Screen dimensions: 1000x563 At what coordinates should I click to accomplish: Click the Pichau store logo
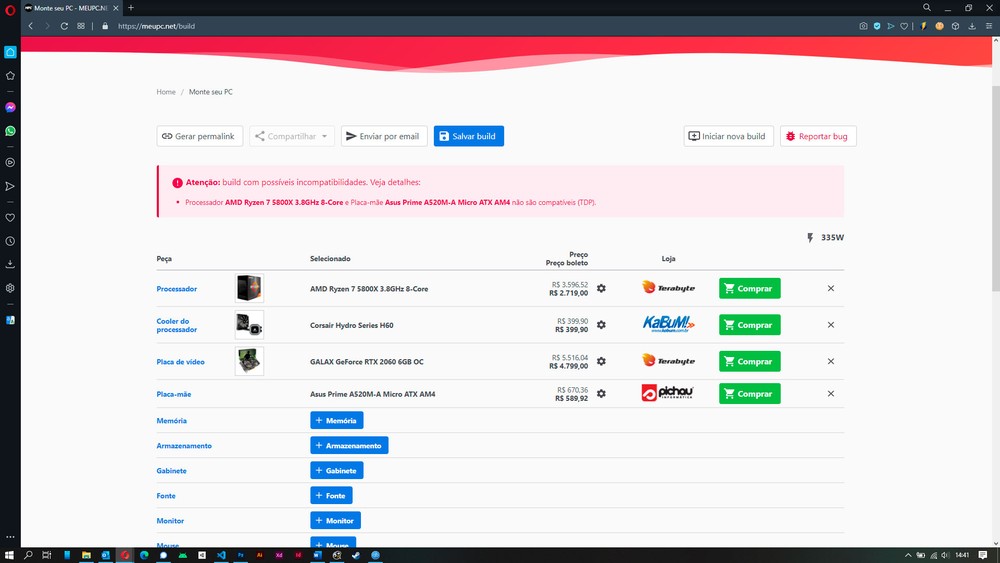pos(667,393)
